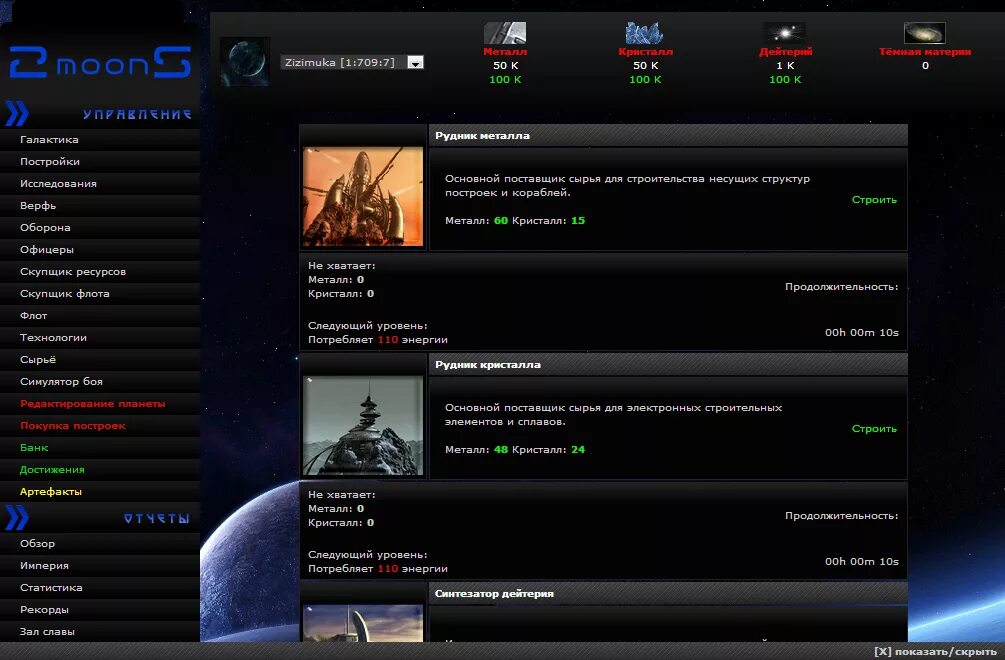
Task: Click the Металл resource label
Action: coord(505,51)
